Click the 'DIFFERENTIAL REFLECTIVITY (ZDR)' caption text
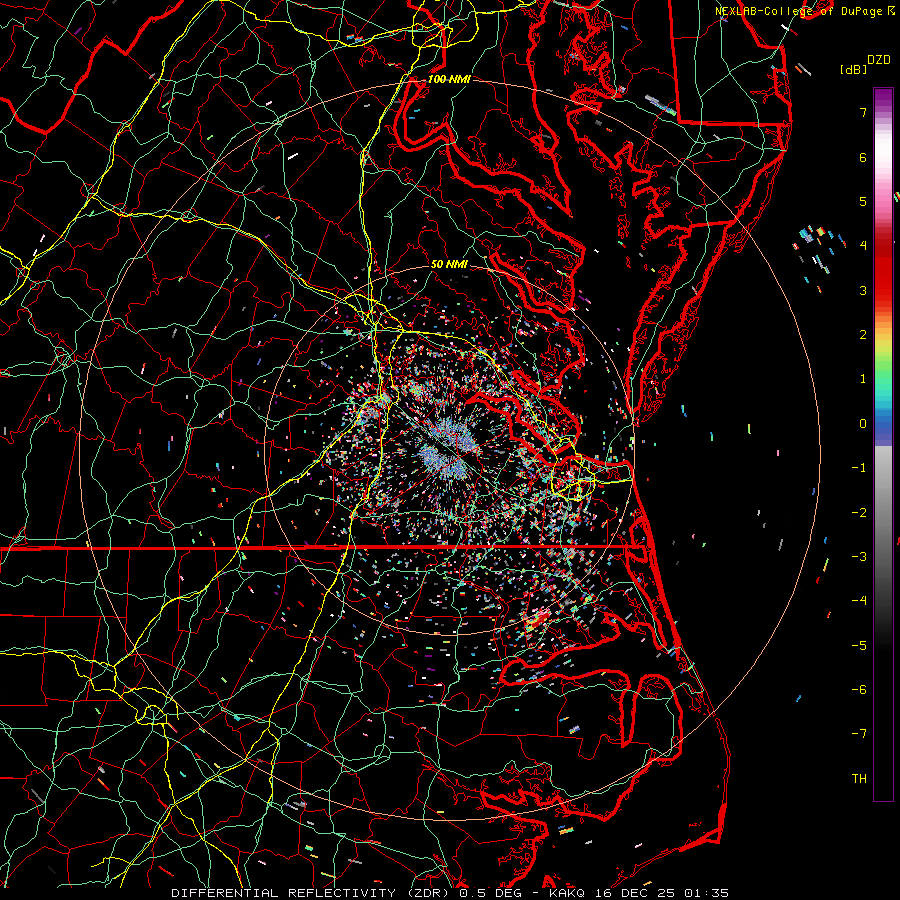900x900 pixels. pyautogui.click(x=312, y=893)
